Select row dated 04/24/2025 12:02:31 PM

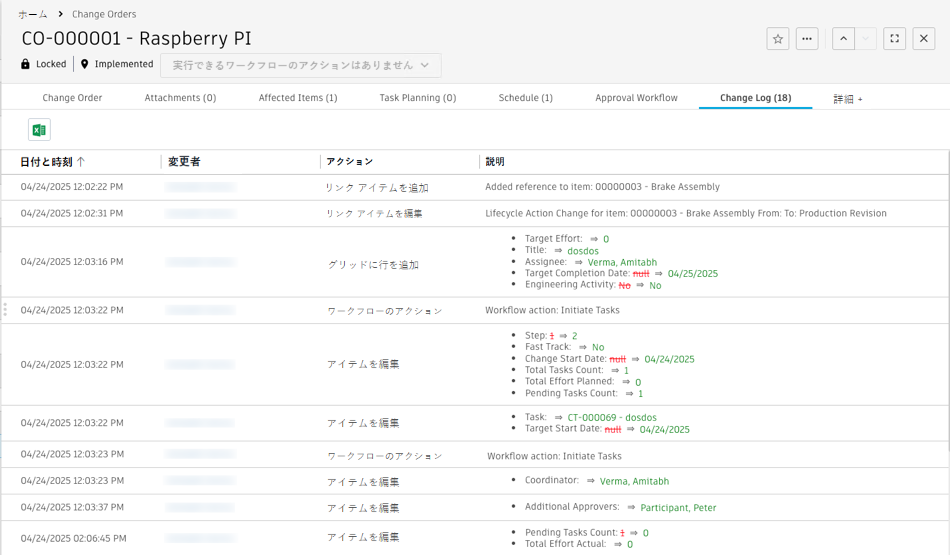[x=475, y=214]
